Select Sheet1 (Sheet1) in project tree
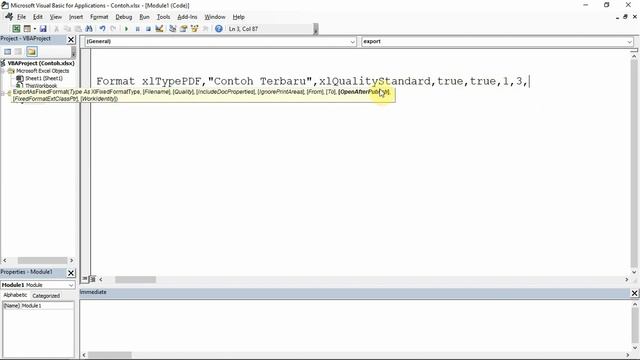Viewport: 640px width, 360px height. tap(44, 78)
